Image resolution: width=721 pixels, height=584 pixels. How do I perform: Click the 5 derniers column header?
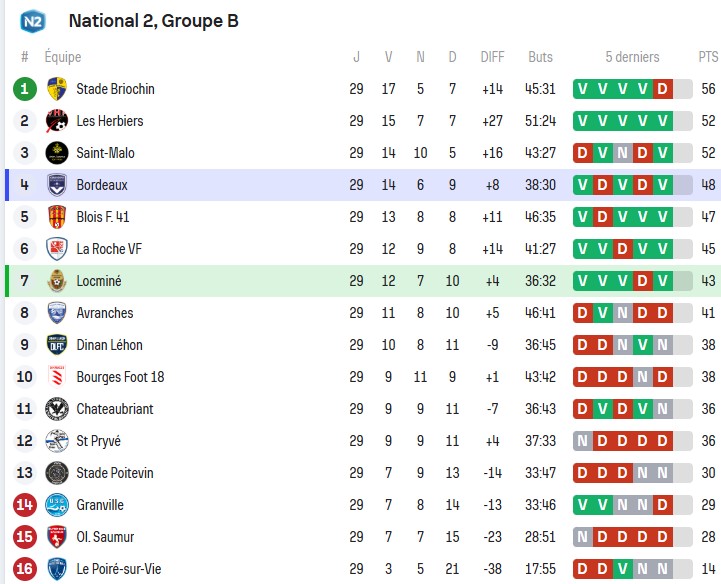click(x=632, y=57)
